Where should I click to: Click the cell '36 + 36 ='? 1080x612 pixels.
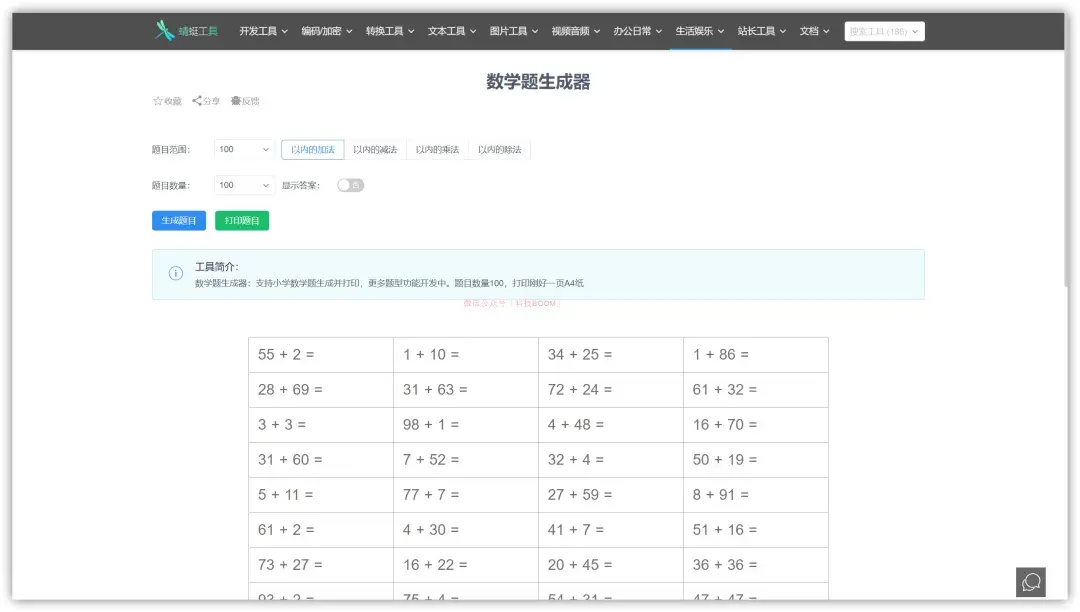(x=756, y=565)
